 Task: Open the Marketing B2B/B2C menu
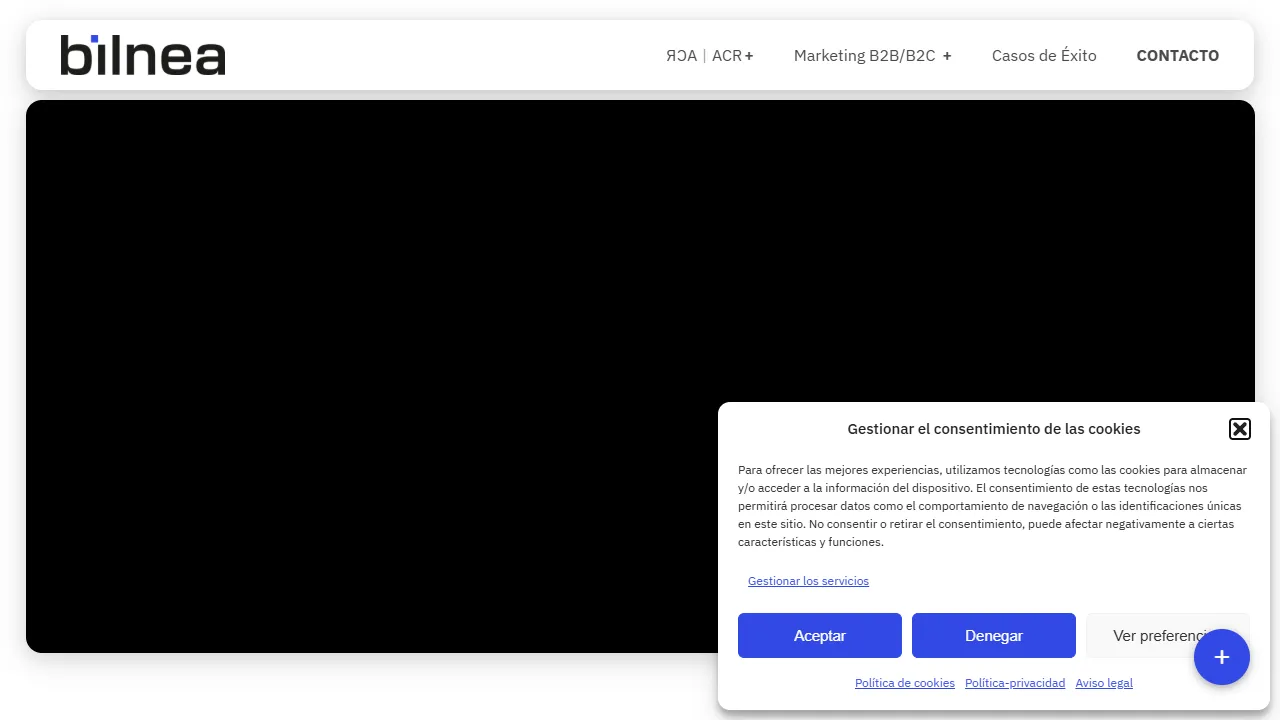[x=865, y=56]
